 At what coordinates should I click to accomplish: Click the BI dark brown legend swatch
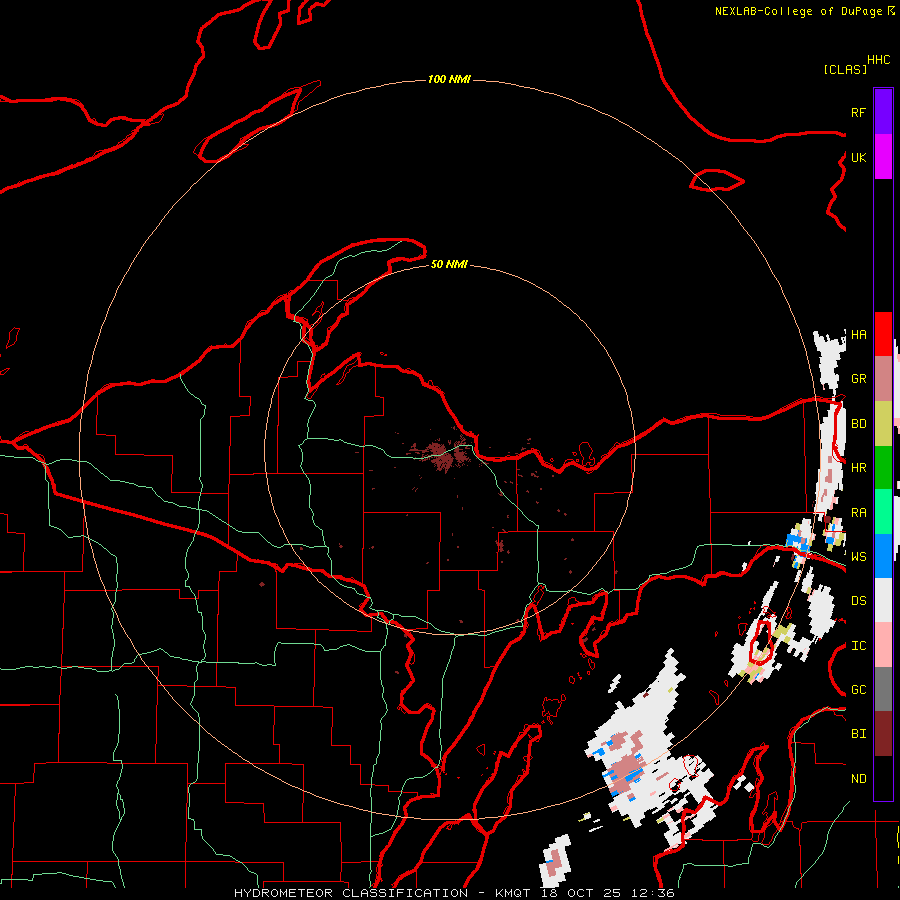pos(883,734)
